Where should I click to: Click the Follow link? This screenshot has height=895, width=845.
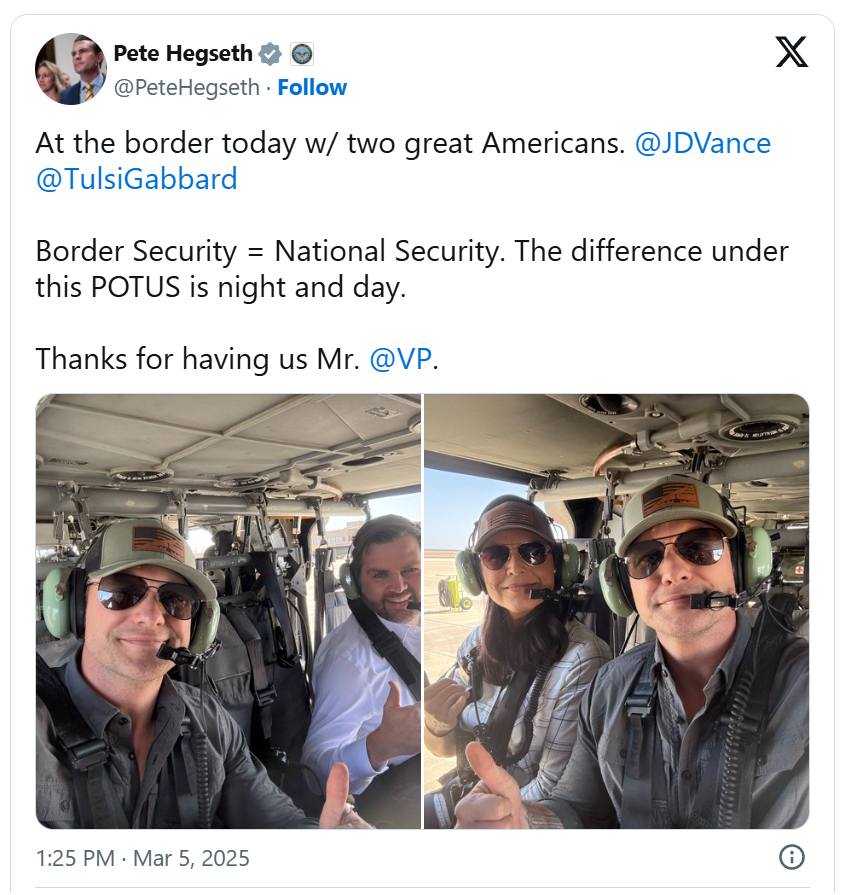tap(312, 88)
